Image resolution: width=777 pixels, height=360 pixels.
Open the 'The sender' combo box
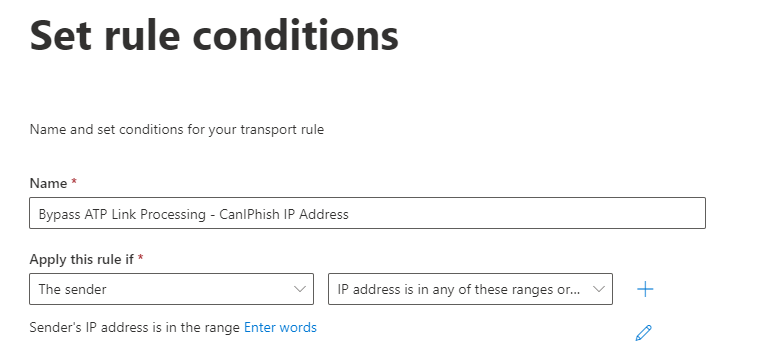[x=171, y=289]
